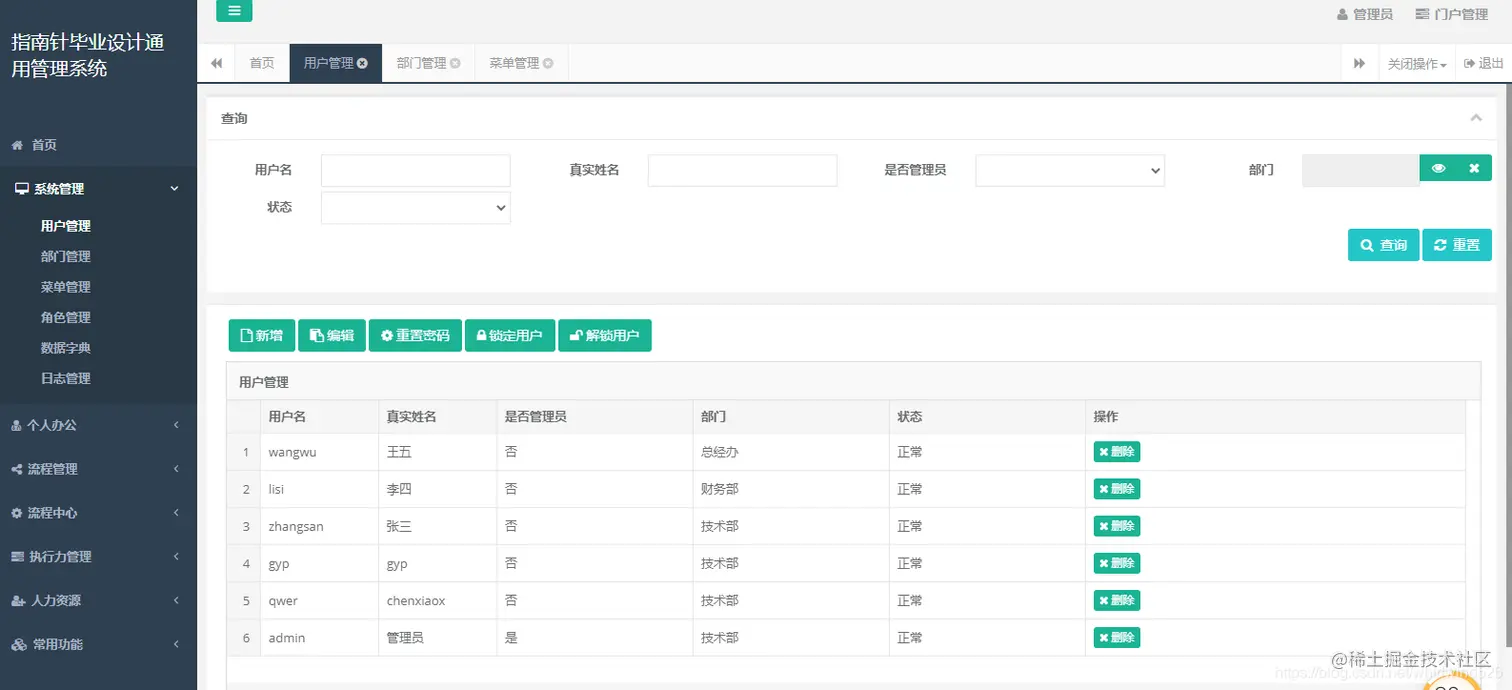This screenshot has height=690, width=1512.
Task: Click the 真实姓名 column header
Action: tap(437, 416)
